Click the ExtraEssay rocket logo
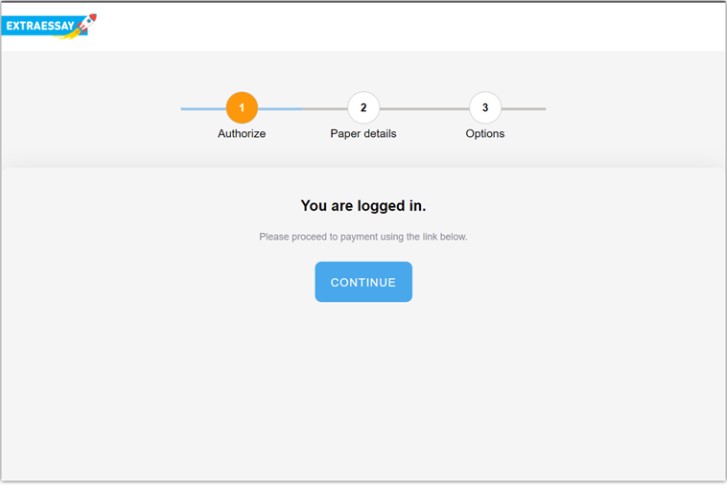The width and height of the screenshot is (727, 486). pyautogui.click(x=49, y=26)
